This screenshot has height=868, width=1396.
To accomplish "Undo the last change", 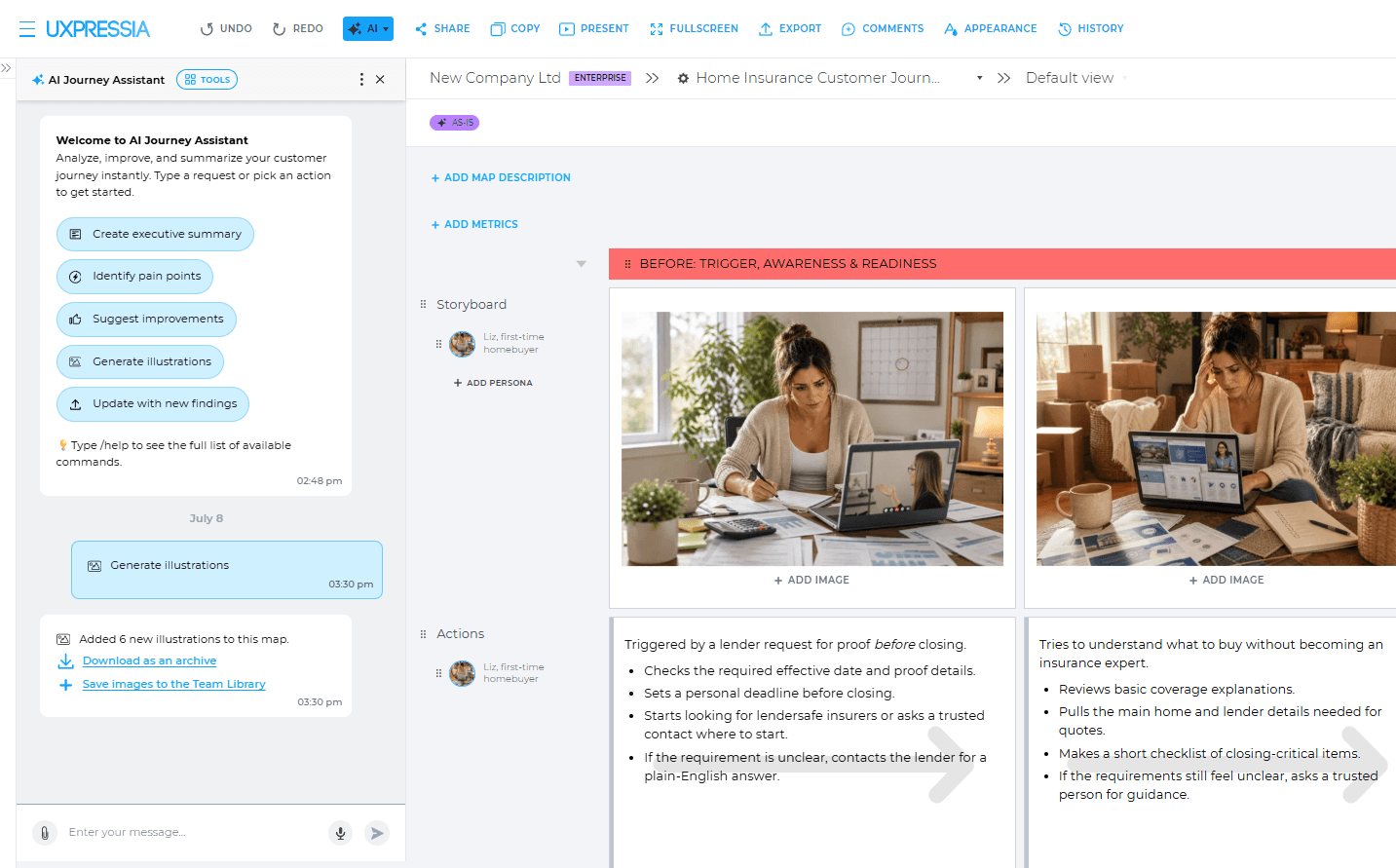I will [226, 29].
